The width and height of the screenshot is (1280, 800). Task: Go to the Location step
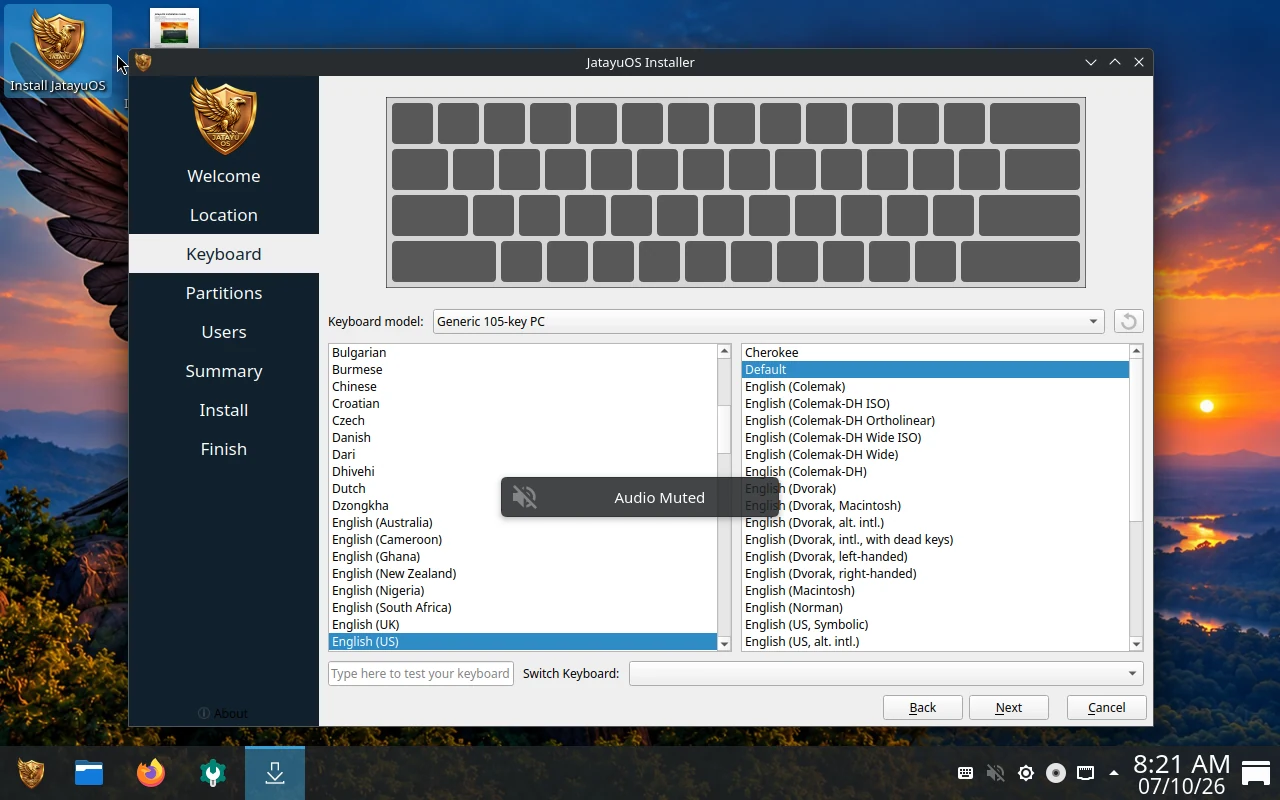click(224, 215)
